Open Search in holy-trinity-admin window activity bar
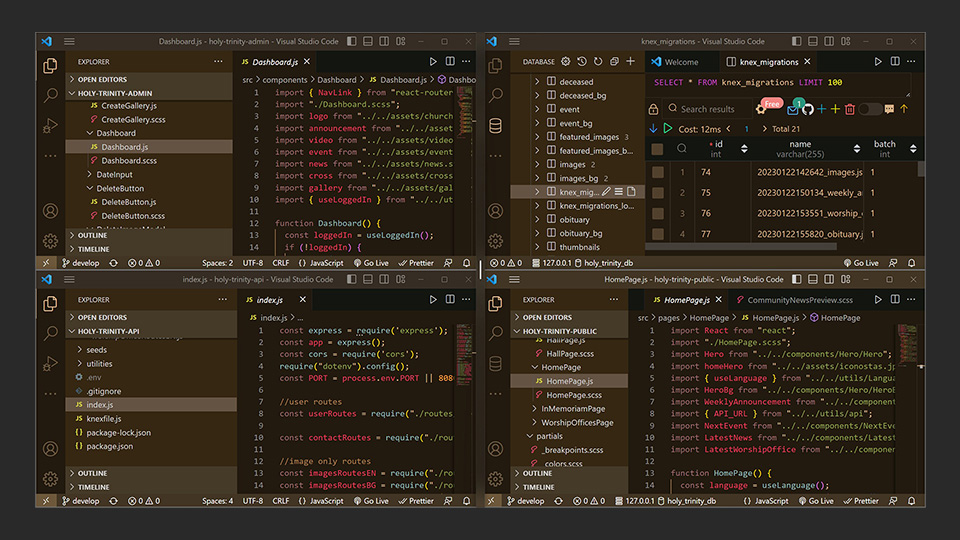Screen dimensions: 960x540 coord(50,95)
